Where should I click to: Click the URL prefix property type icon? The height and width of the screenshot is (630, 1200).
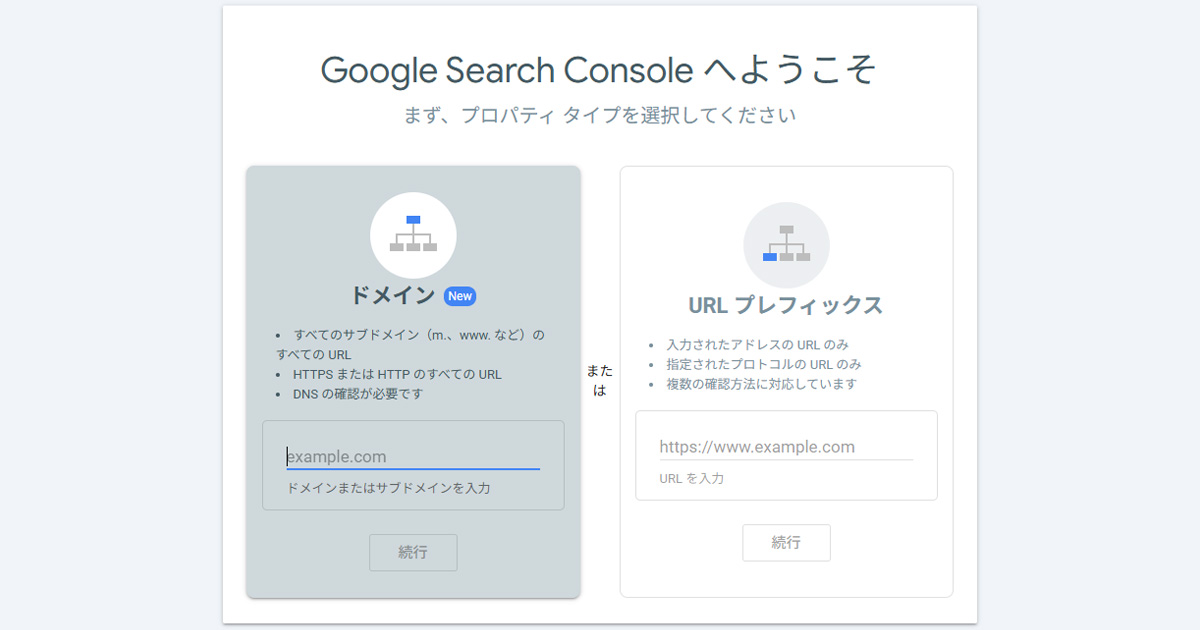coord(786,245)
